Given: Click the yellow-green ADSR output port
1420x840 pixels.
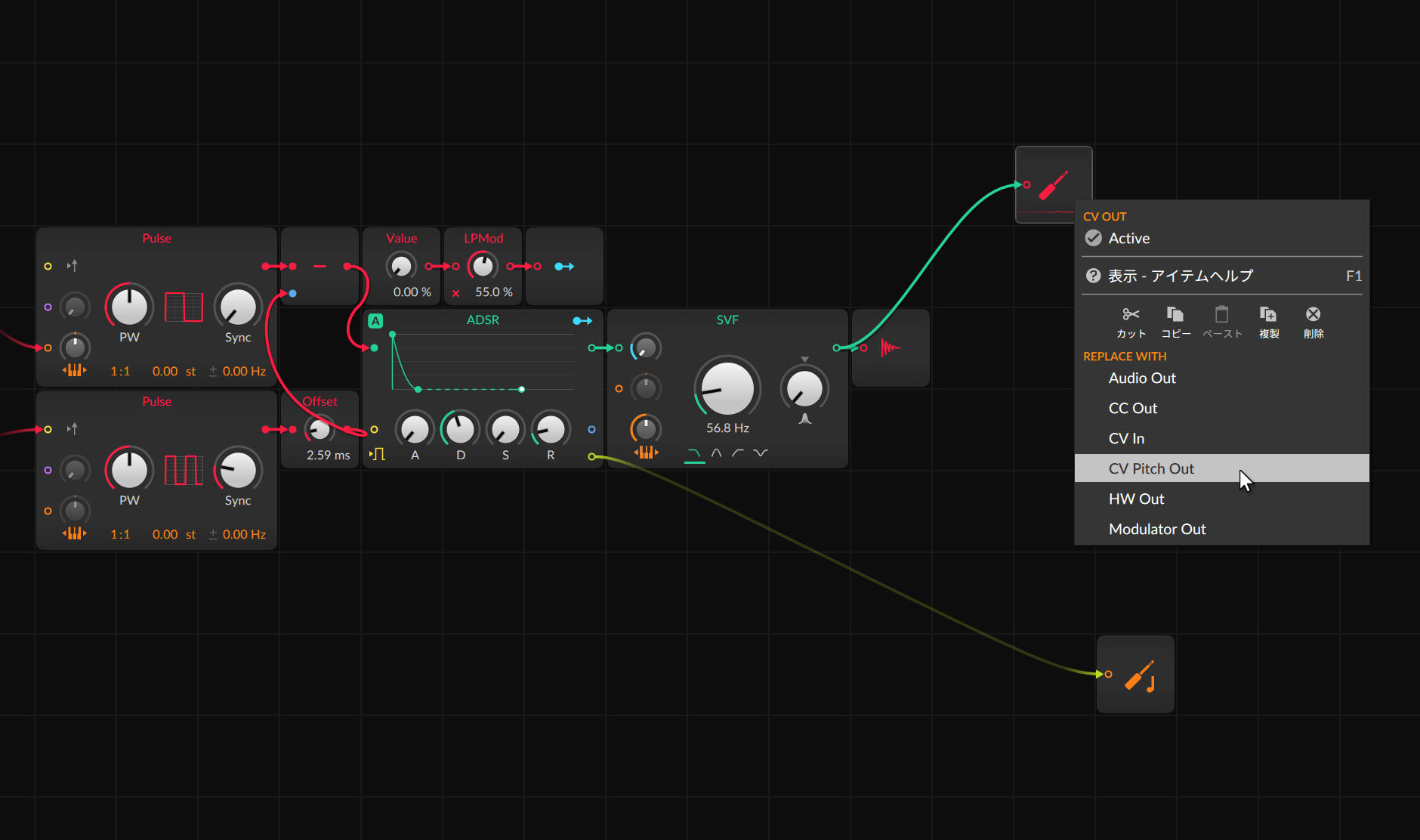Looking at the screenshot, I should coord(591,456).
